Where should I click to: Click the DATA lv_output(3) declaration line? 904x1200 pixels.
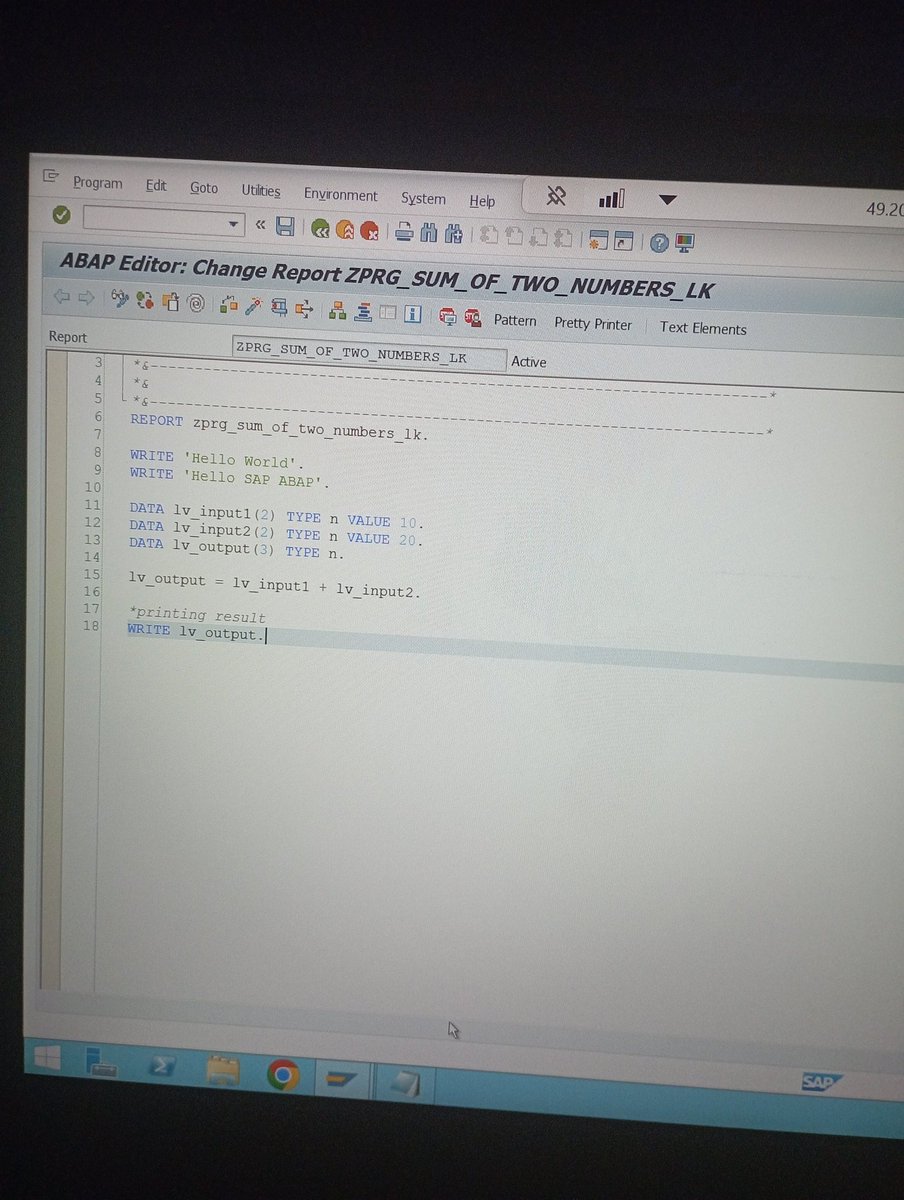pos(237,547)
